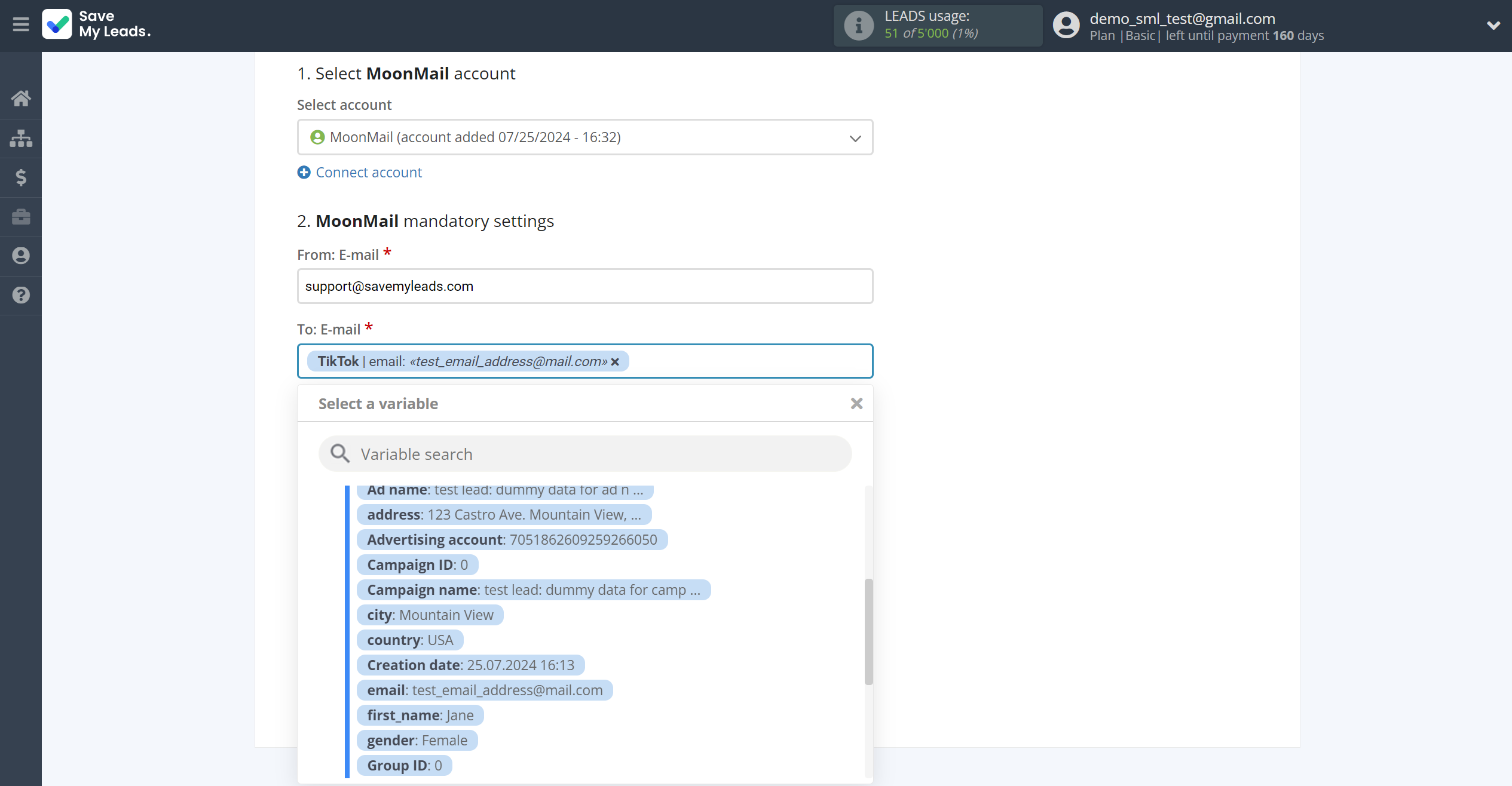The image size is (1512, 786).
Task: Click the Variable search box
Action: [585, 454]
